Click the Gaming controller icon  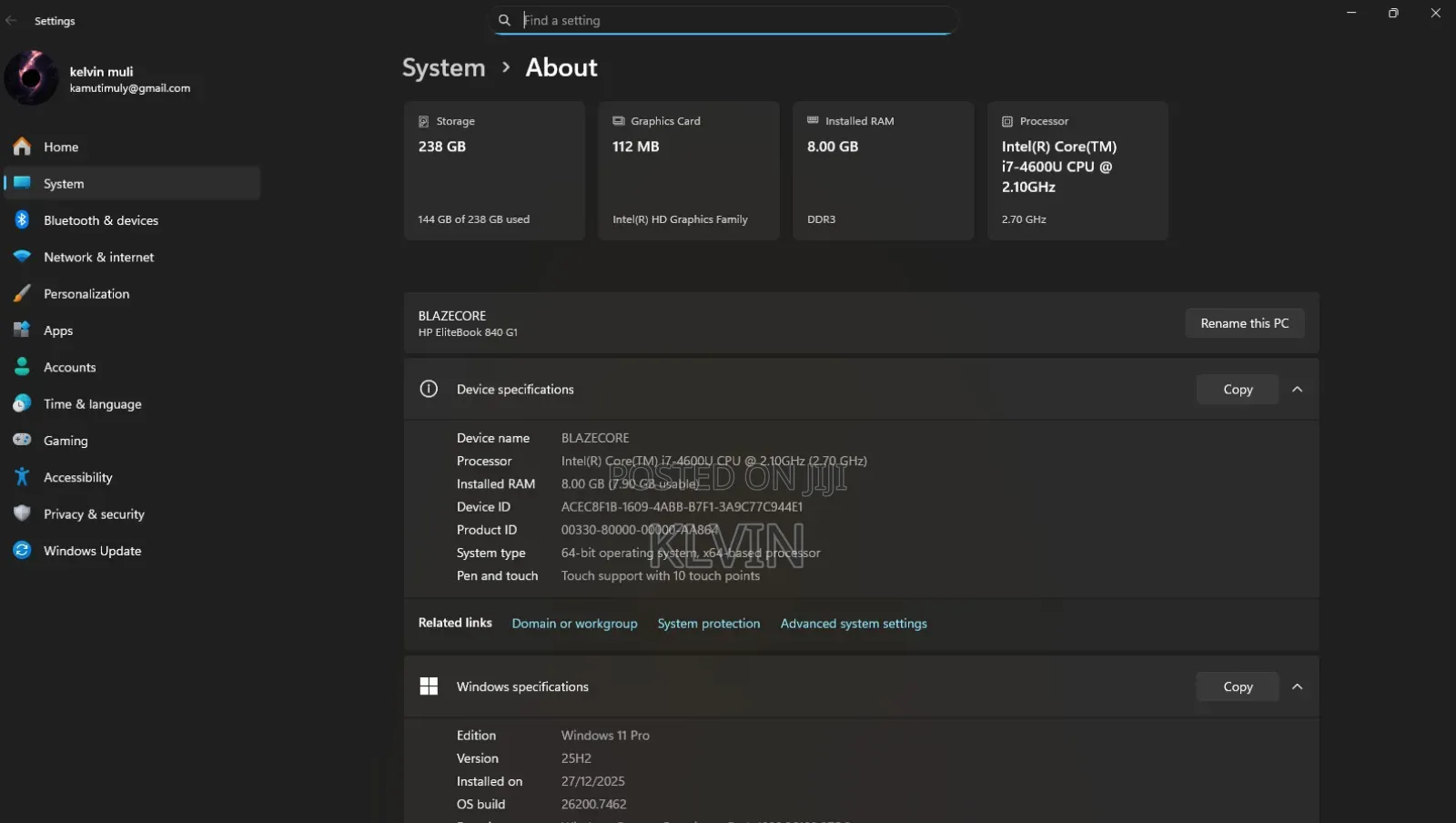point(22,440)
